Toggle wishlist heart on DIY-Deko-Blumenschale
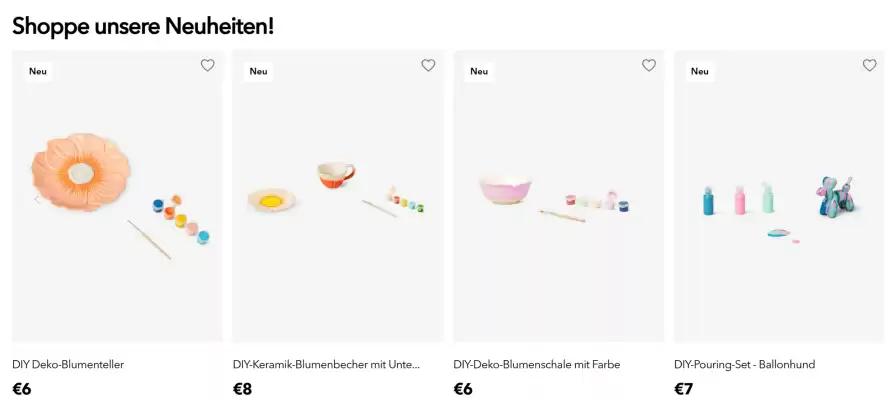Viewport: 890px width, 400px height. [x=649, y=65]
